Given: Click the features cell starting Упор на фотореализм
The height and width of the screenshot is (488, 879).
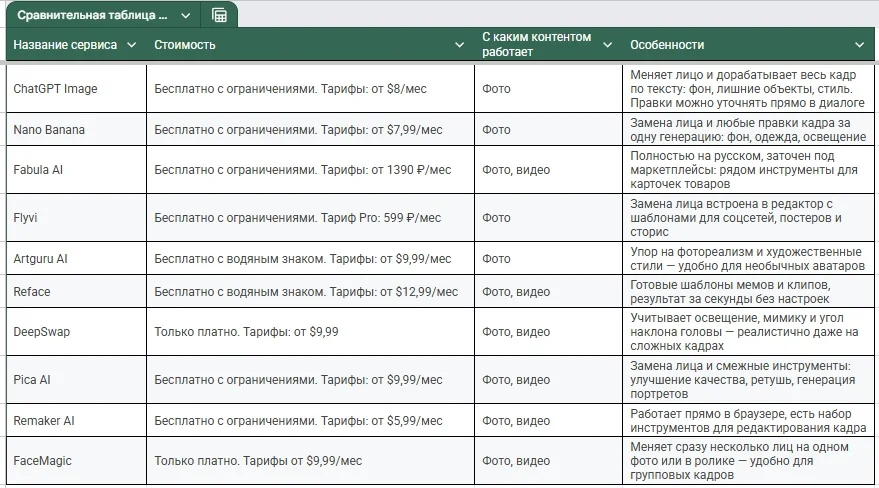Looking at the screenshot, I should 748,258.
